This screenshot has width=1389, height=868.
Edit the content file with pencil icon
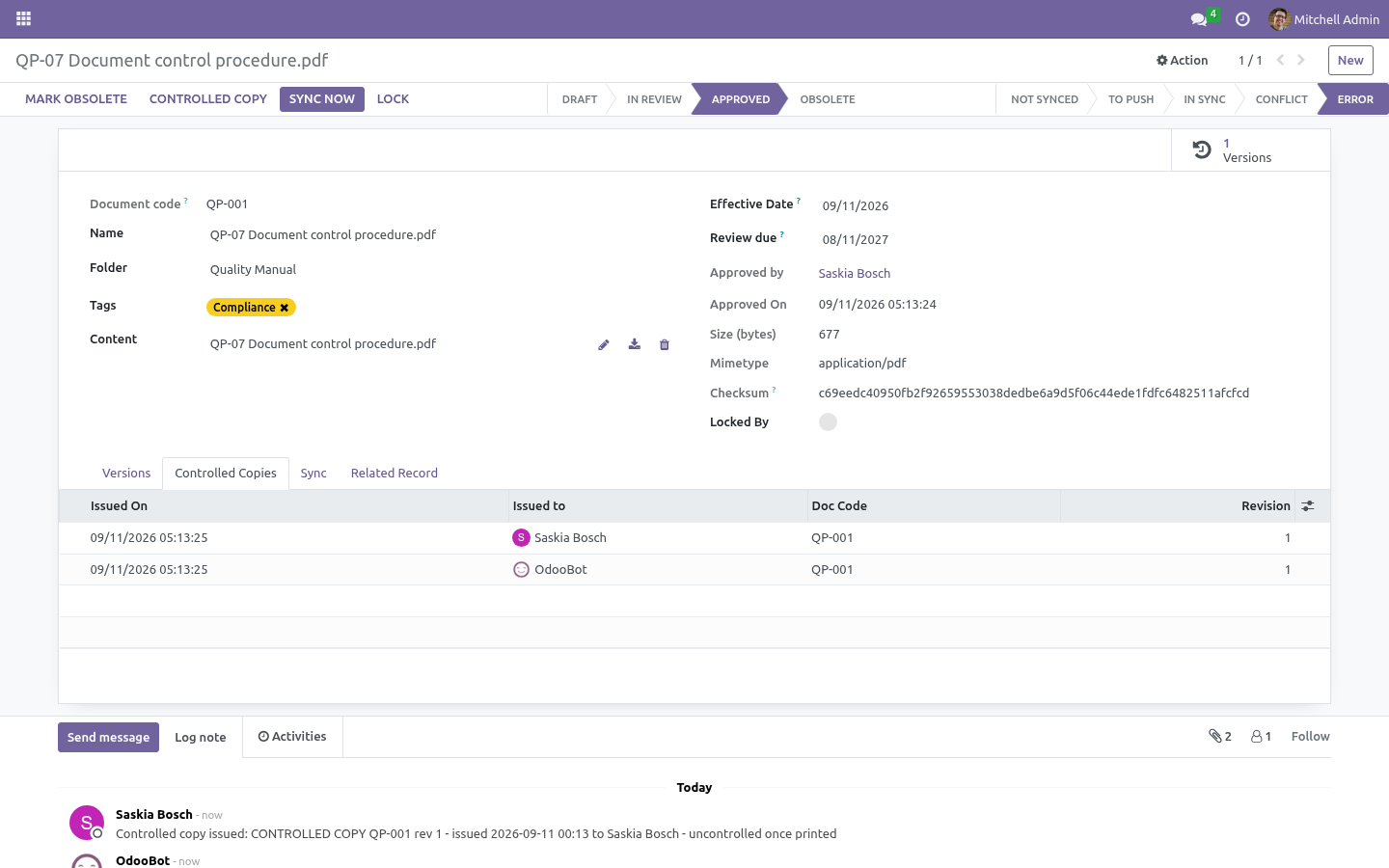tap(604, 344)
